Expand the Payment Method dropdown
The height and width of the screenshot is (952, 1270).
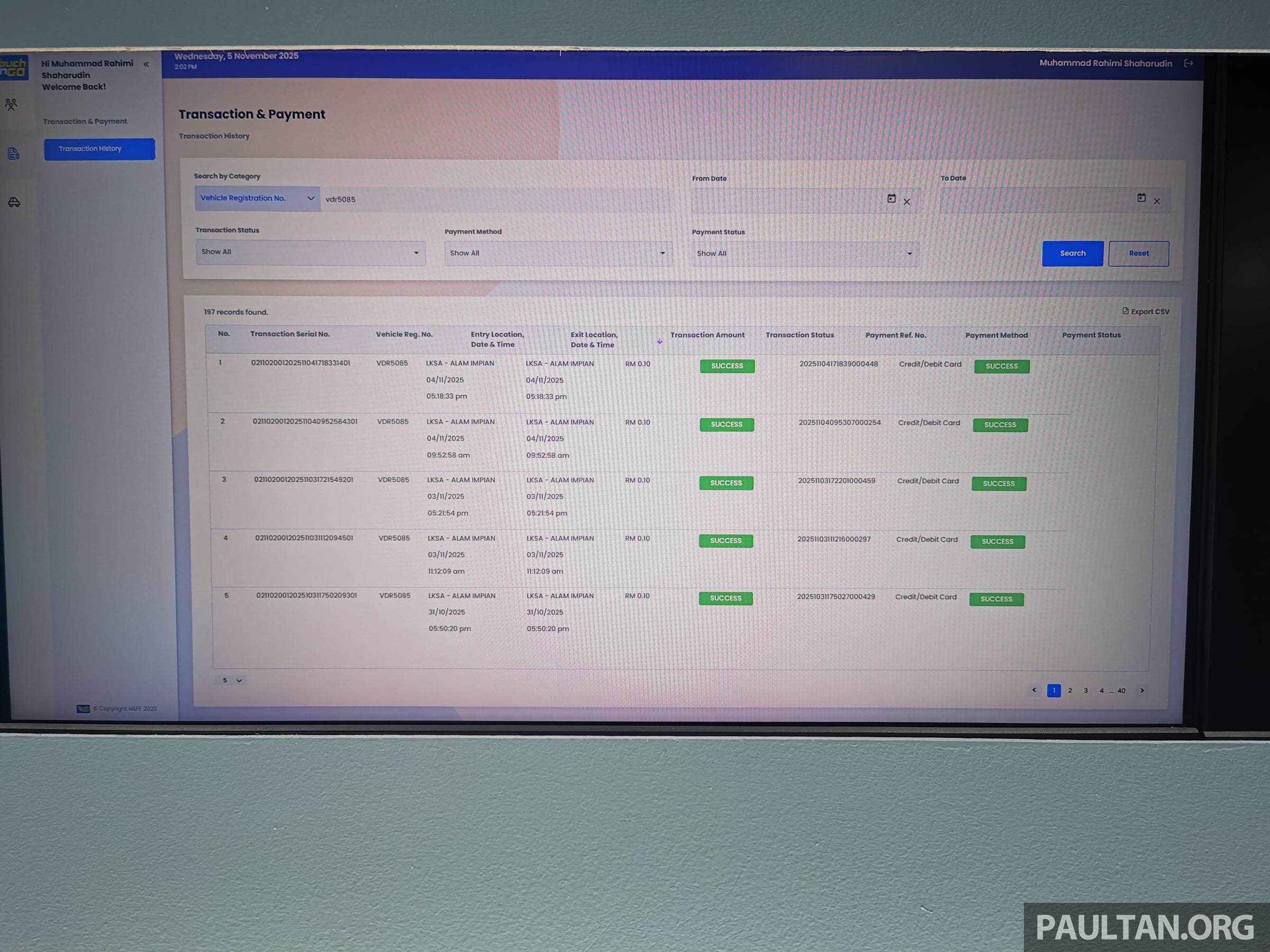tap(558, 254)
